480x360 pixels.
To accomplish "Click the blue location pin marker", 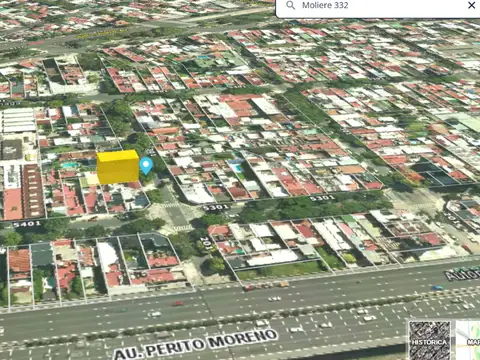I will (146, 166).
